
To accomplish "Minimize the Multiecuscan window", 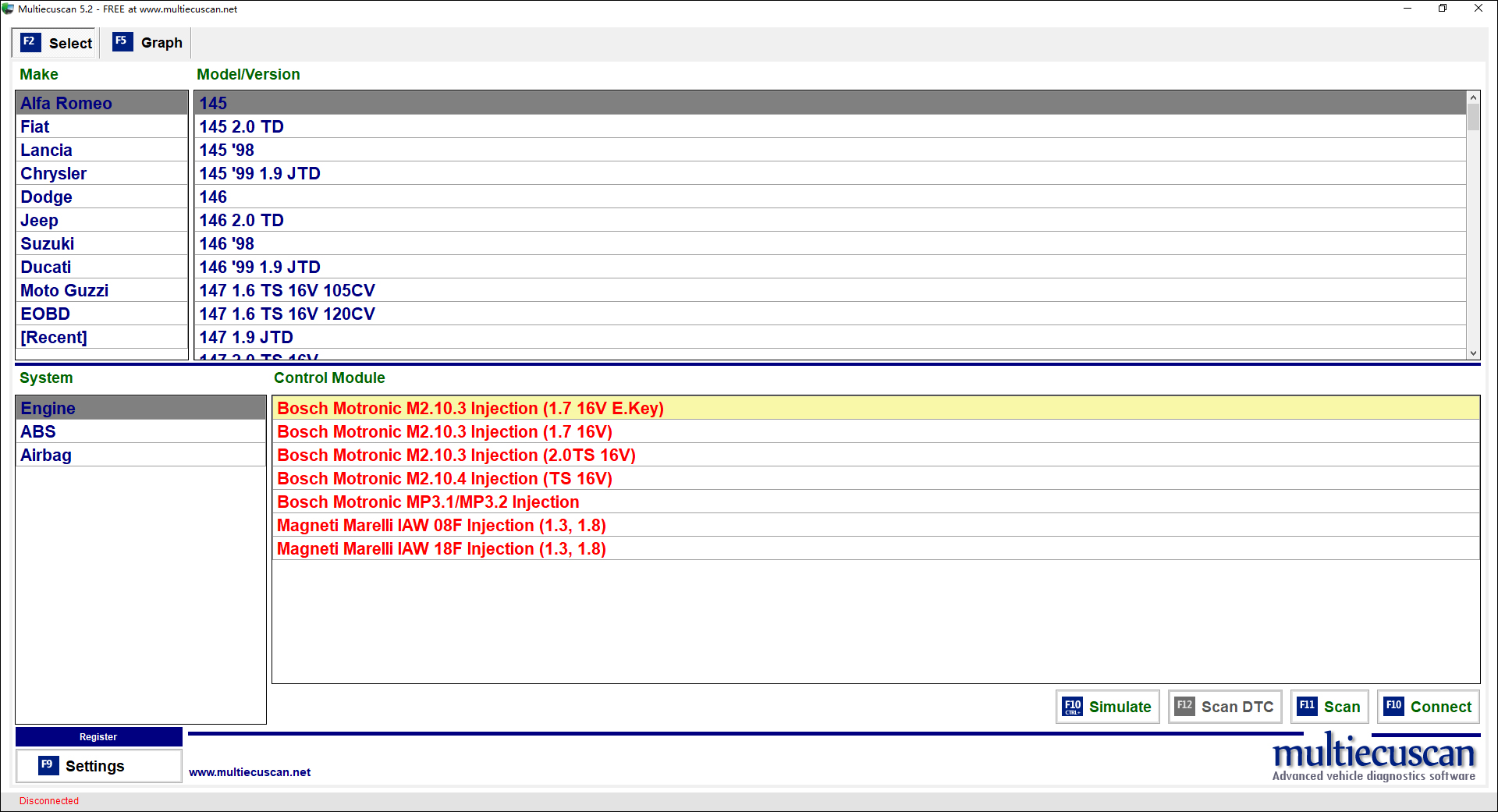I will 1407,9.
